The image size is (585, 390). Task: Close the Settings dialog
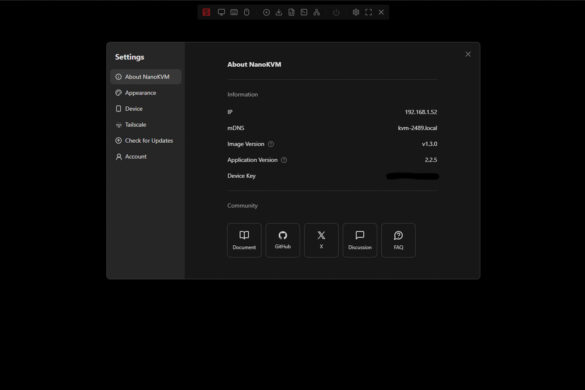[x=468, y=54]
